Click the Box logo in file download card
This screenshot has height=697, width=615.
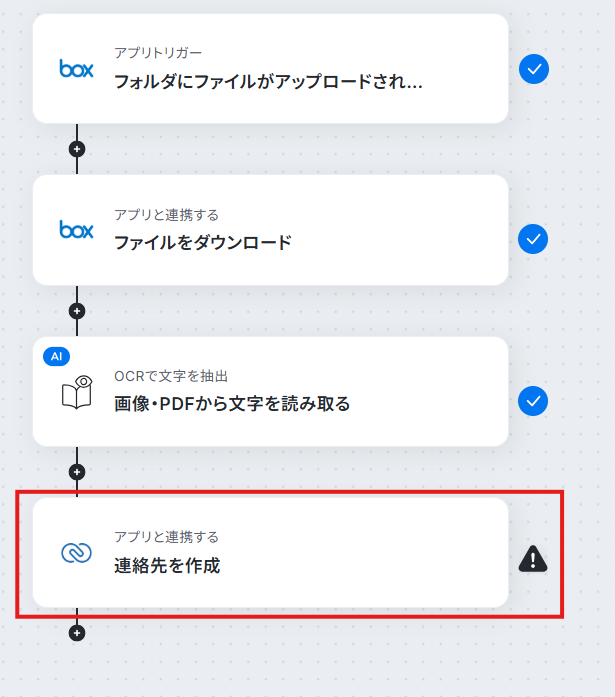[x=76, y=229]
